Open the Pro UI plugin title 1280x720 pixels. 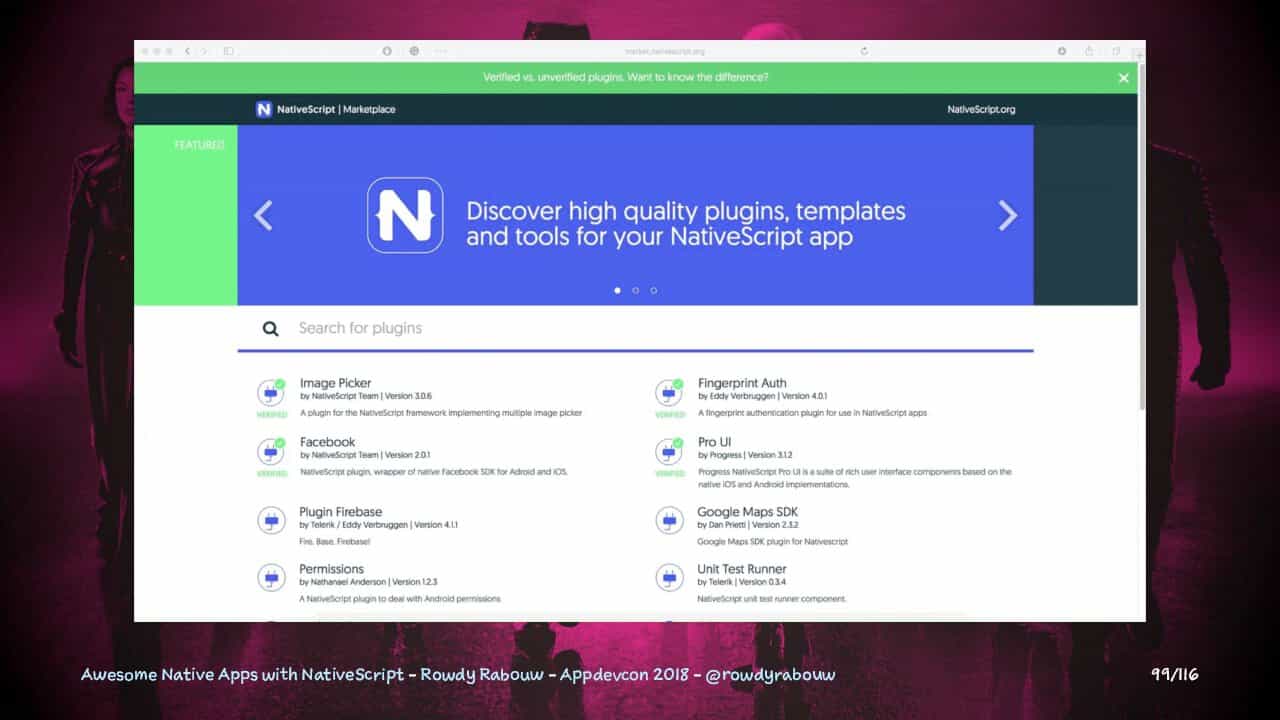[714, 442]
